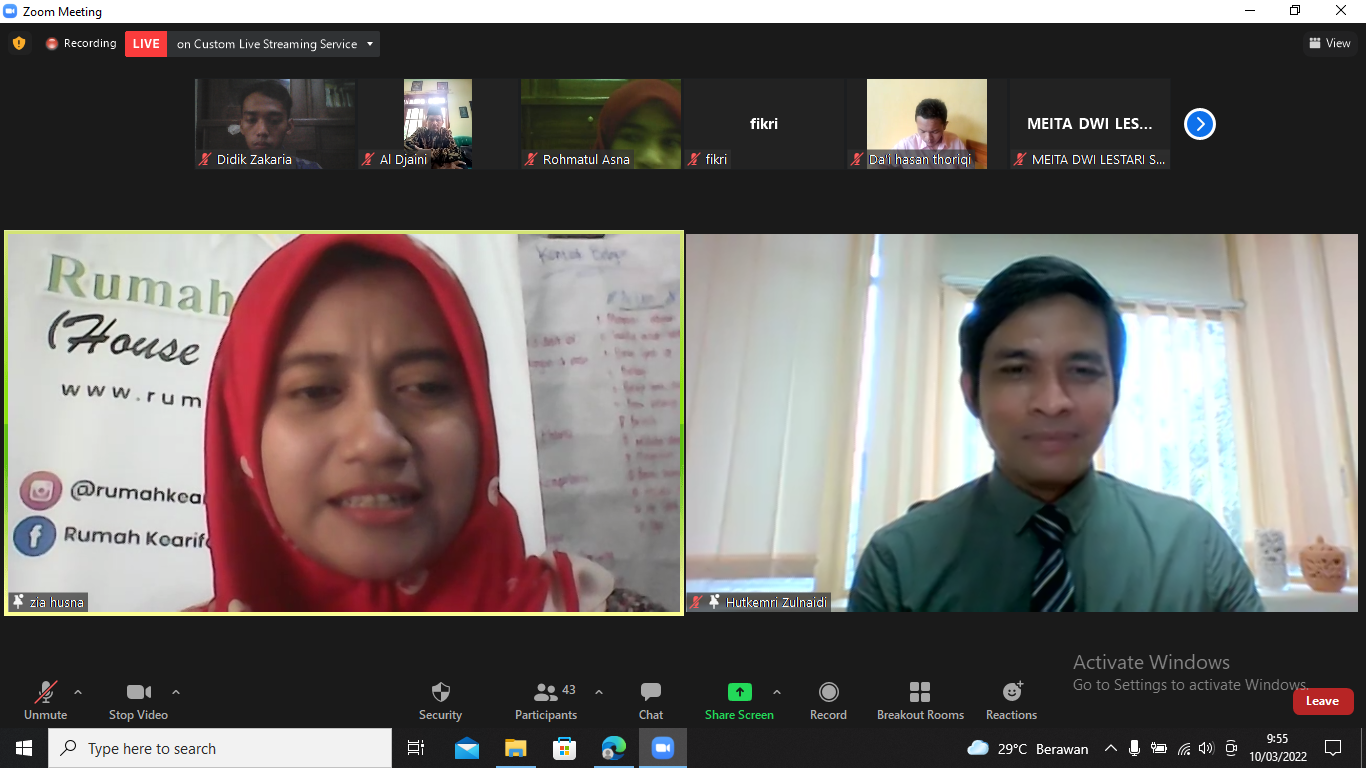Screen dimensions: 1366x768
Task: Select Didik Zakaria's video thumbnail
Action: (275, 124)
